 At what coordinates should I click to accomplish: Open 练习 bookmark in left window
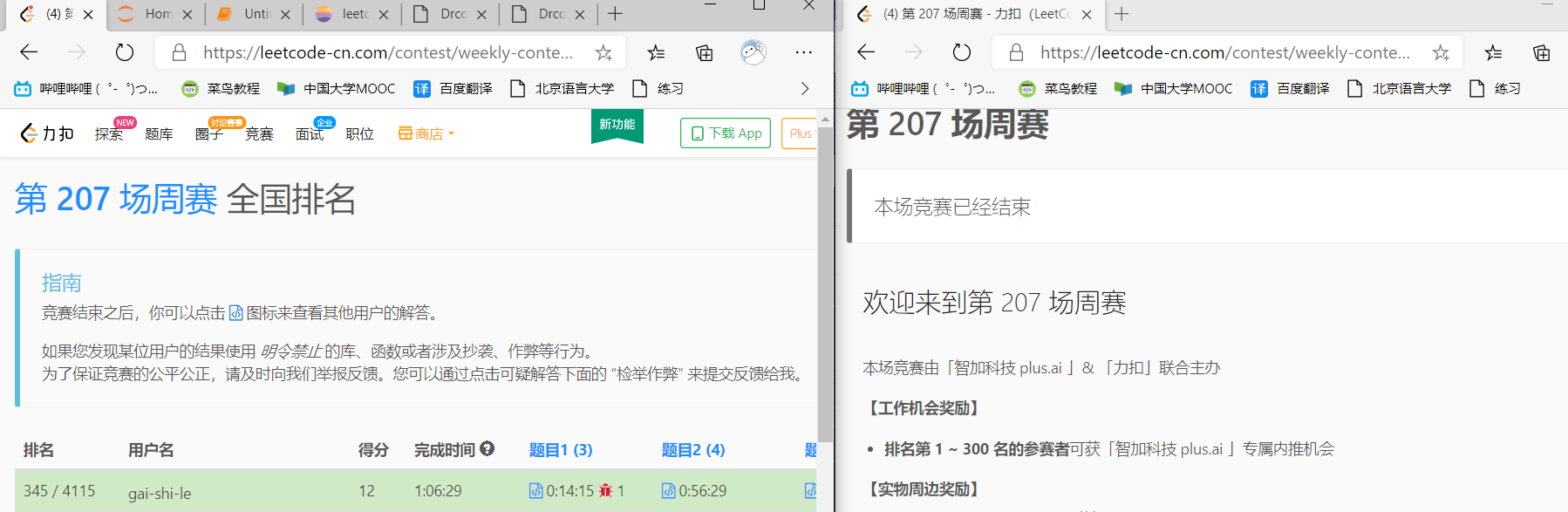(x=658, y=88)
